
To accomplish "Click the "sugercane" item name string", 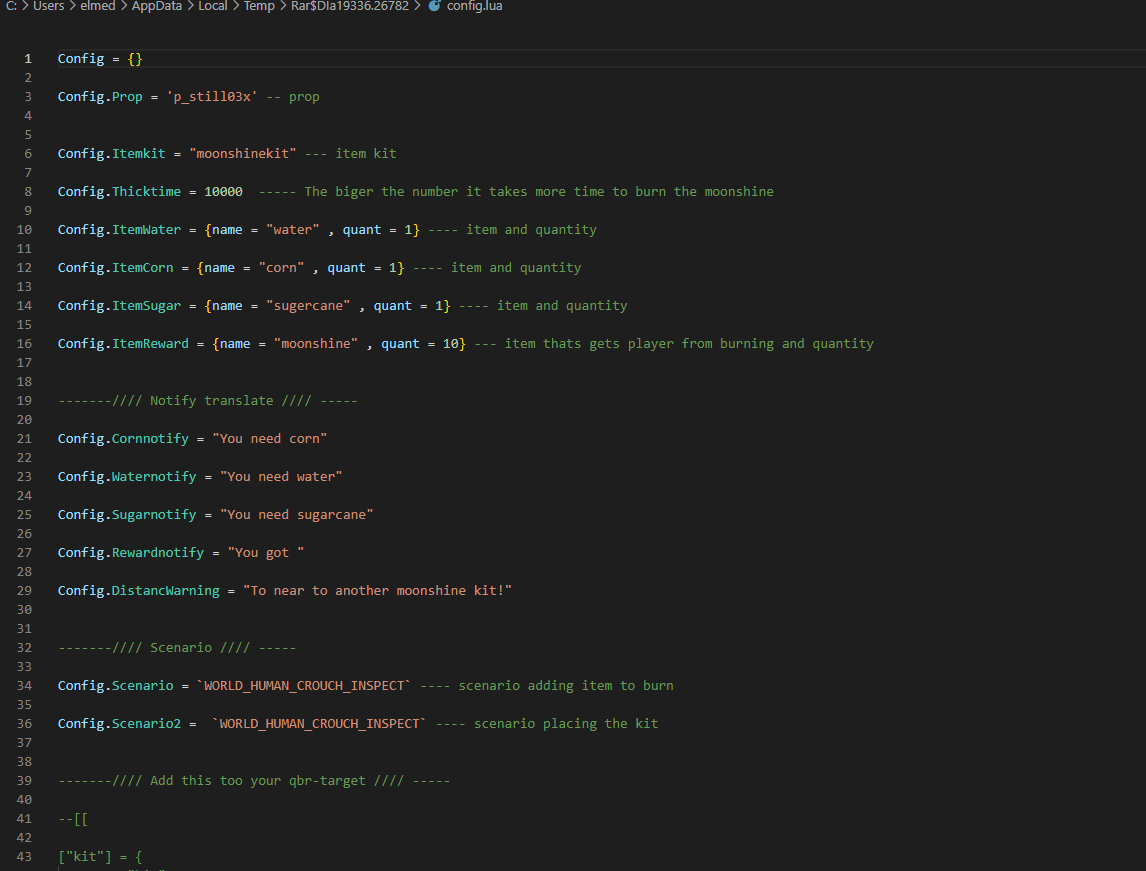I will pyautogui.click(x=308, y=305).
